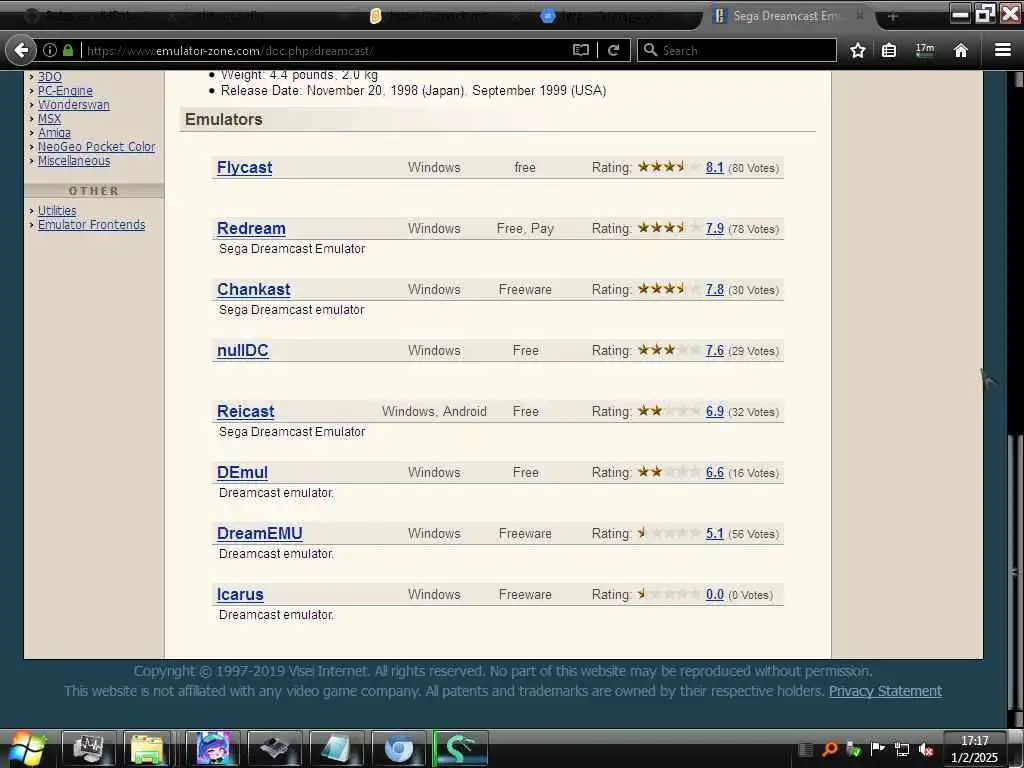Close the Sega Dreamcast tab

tap(860, 15)
